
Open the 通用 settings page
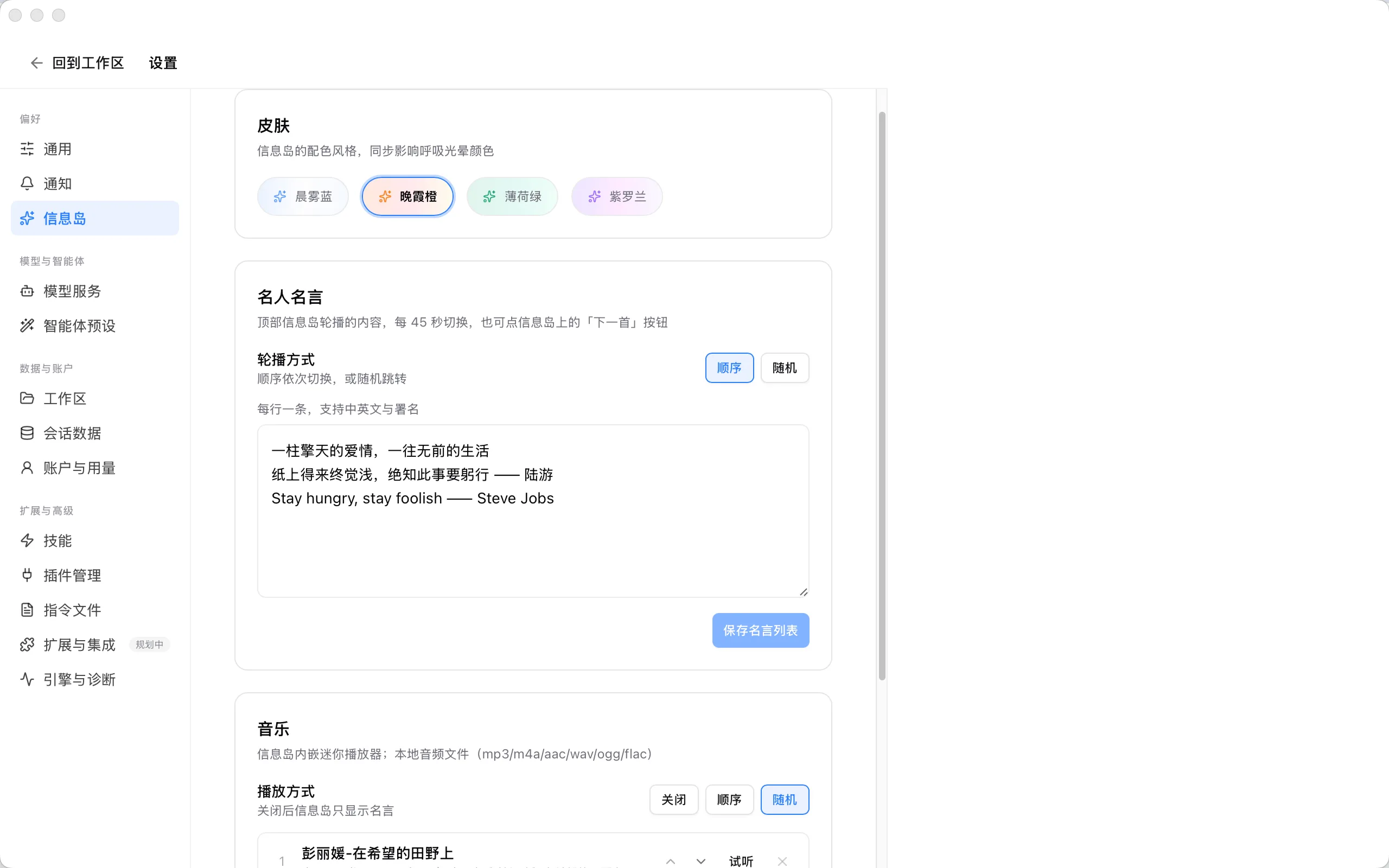pyautogui.click(x=95, y=149)
